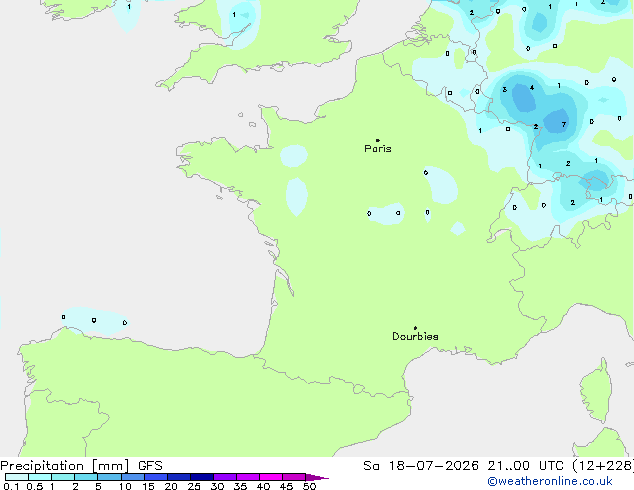Click the legend swatch between 0.1 and 0.5
The image size is (634, 490).
pos(17,477)
